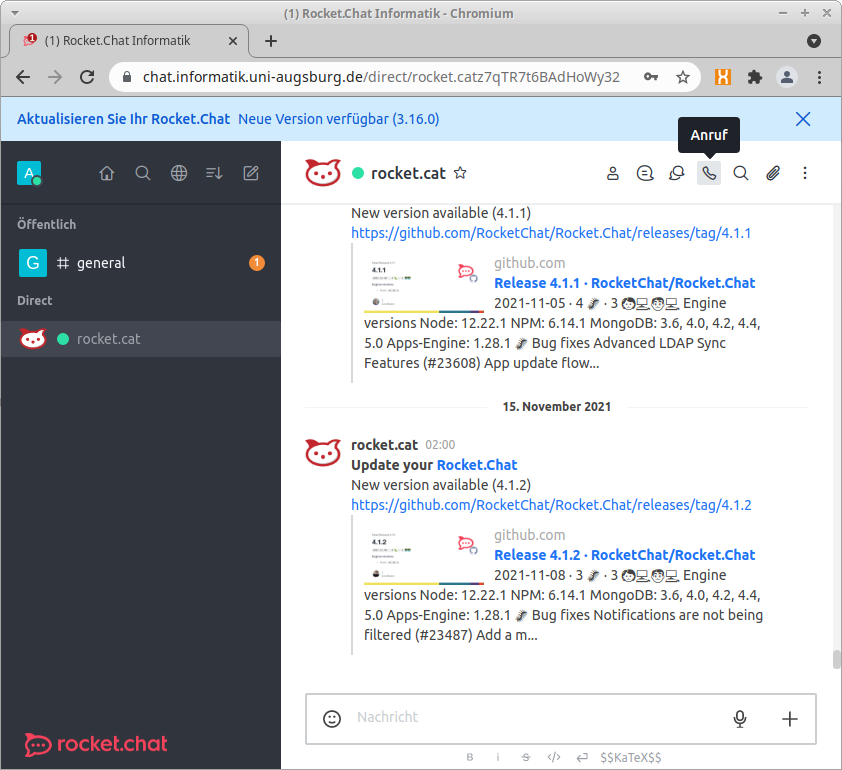Image resolution: width=842 pixels, height=770 pixels.
Task: Apply strikethrough formatting button
Action: pyautogui.click(x=526, y=757)
